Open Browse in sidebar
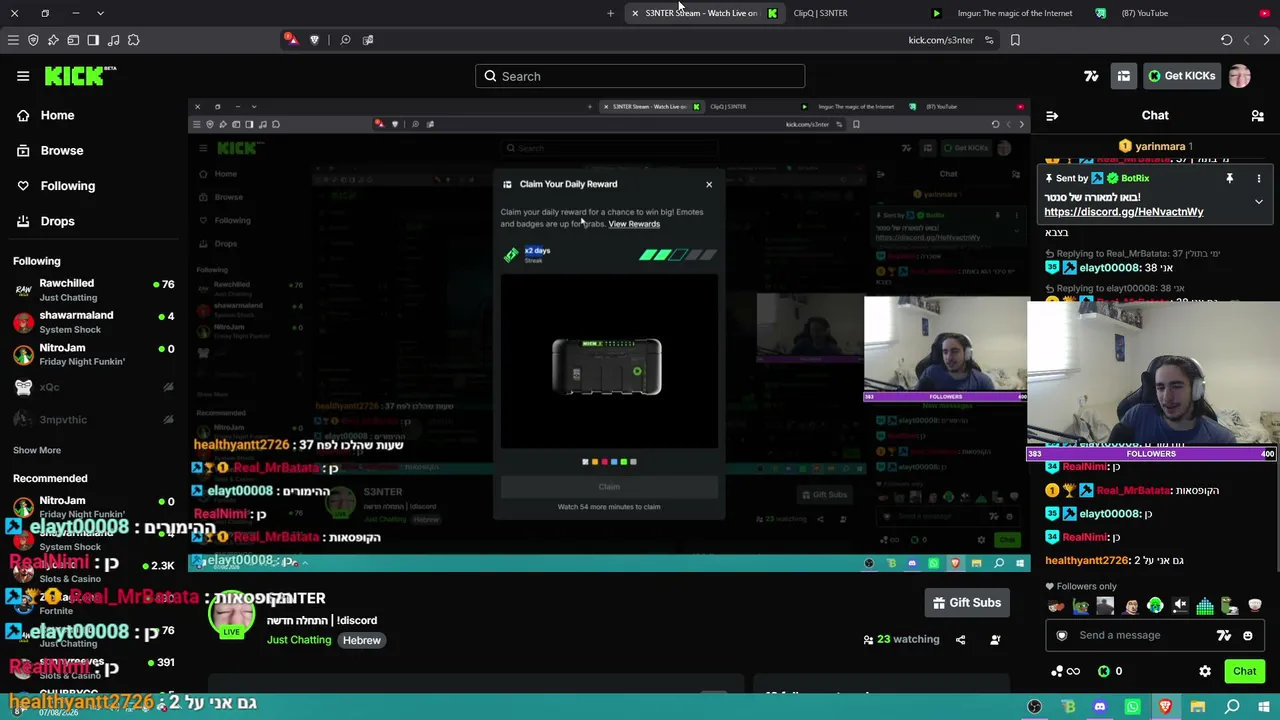 [x=50, y=151]
